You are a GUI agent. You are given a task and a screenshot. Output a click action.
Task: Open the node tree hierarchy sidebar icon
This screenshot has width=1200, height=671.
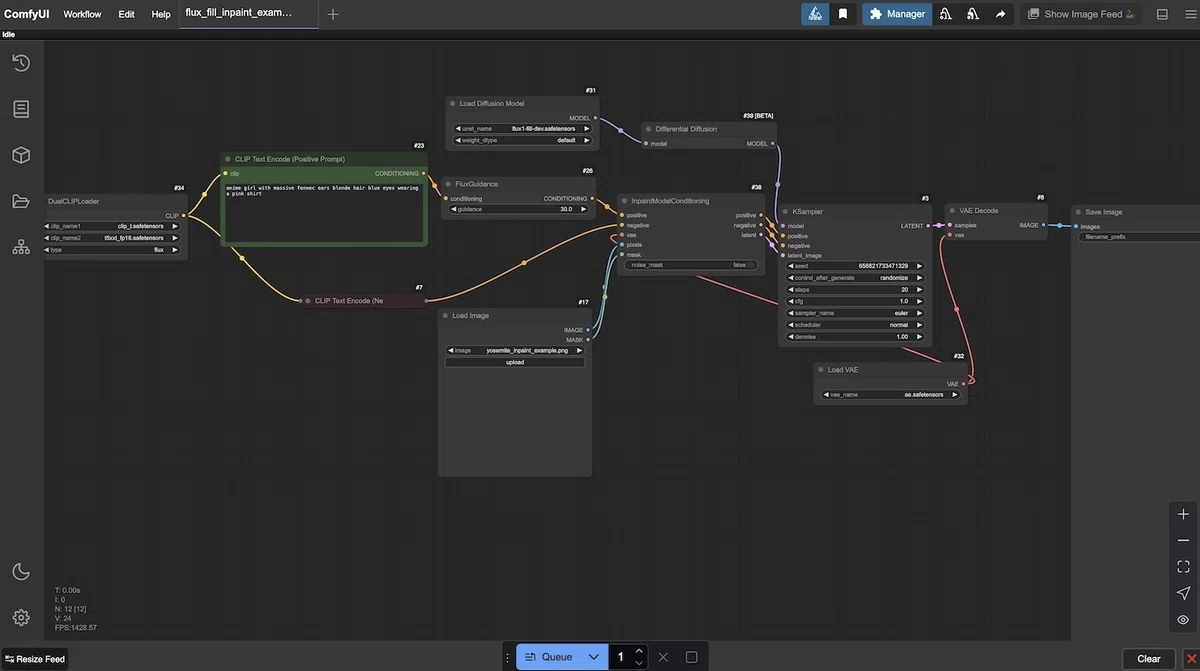coord(21,247)
